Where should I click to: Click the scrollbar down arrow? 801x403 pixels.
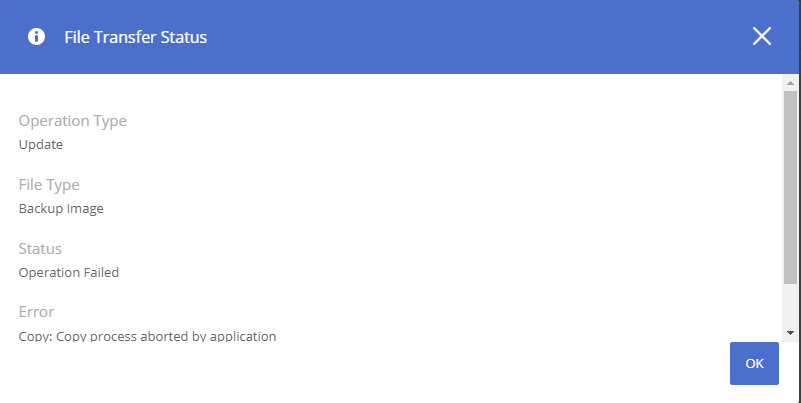tap(791, 331)
